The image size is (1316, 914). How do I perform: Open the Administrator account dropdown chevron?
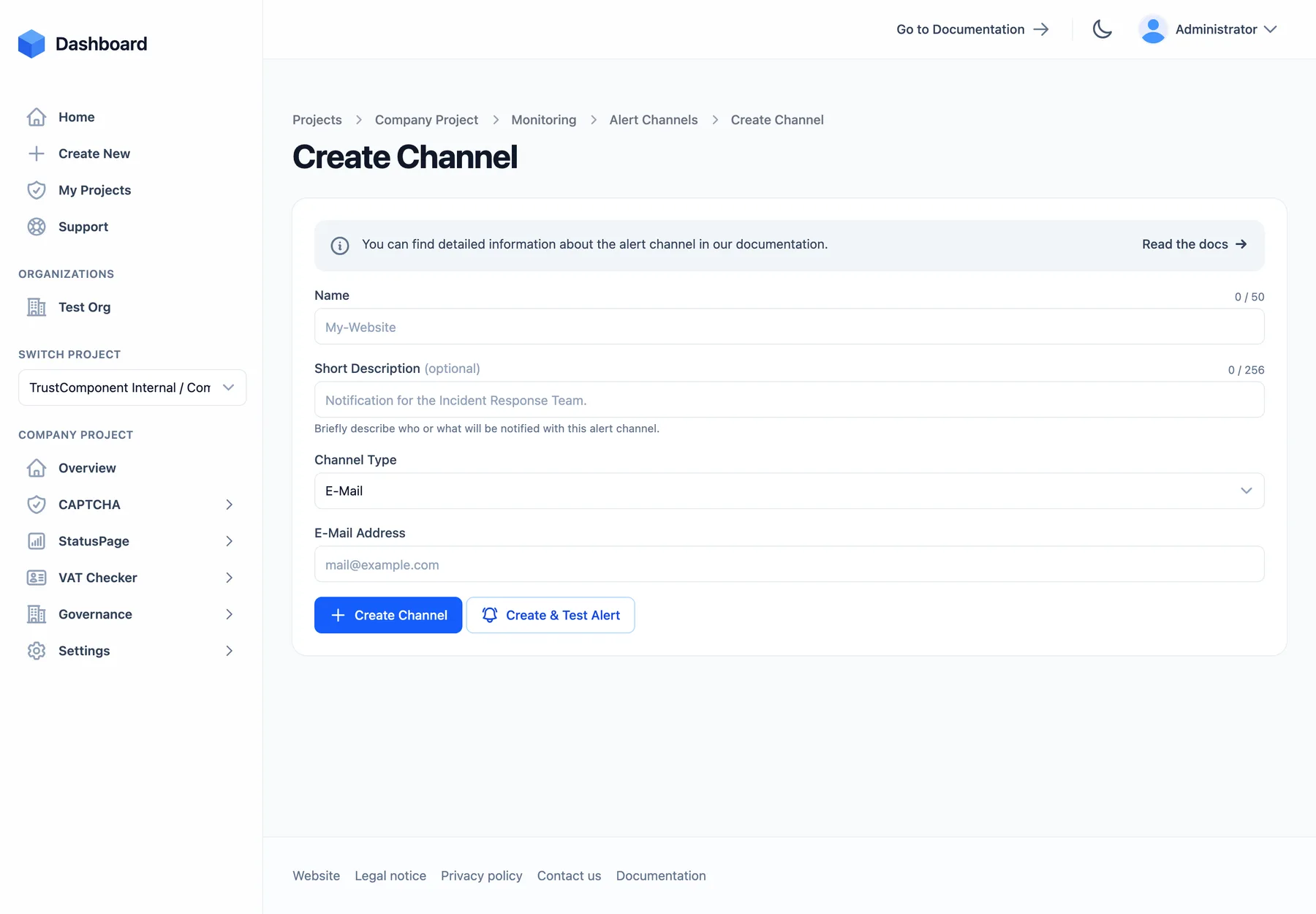pyautogui.click(x=1271, y=29)
